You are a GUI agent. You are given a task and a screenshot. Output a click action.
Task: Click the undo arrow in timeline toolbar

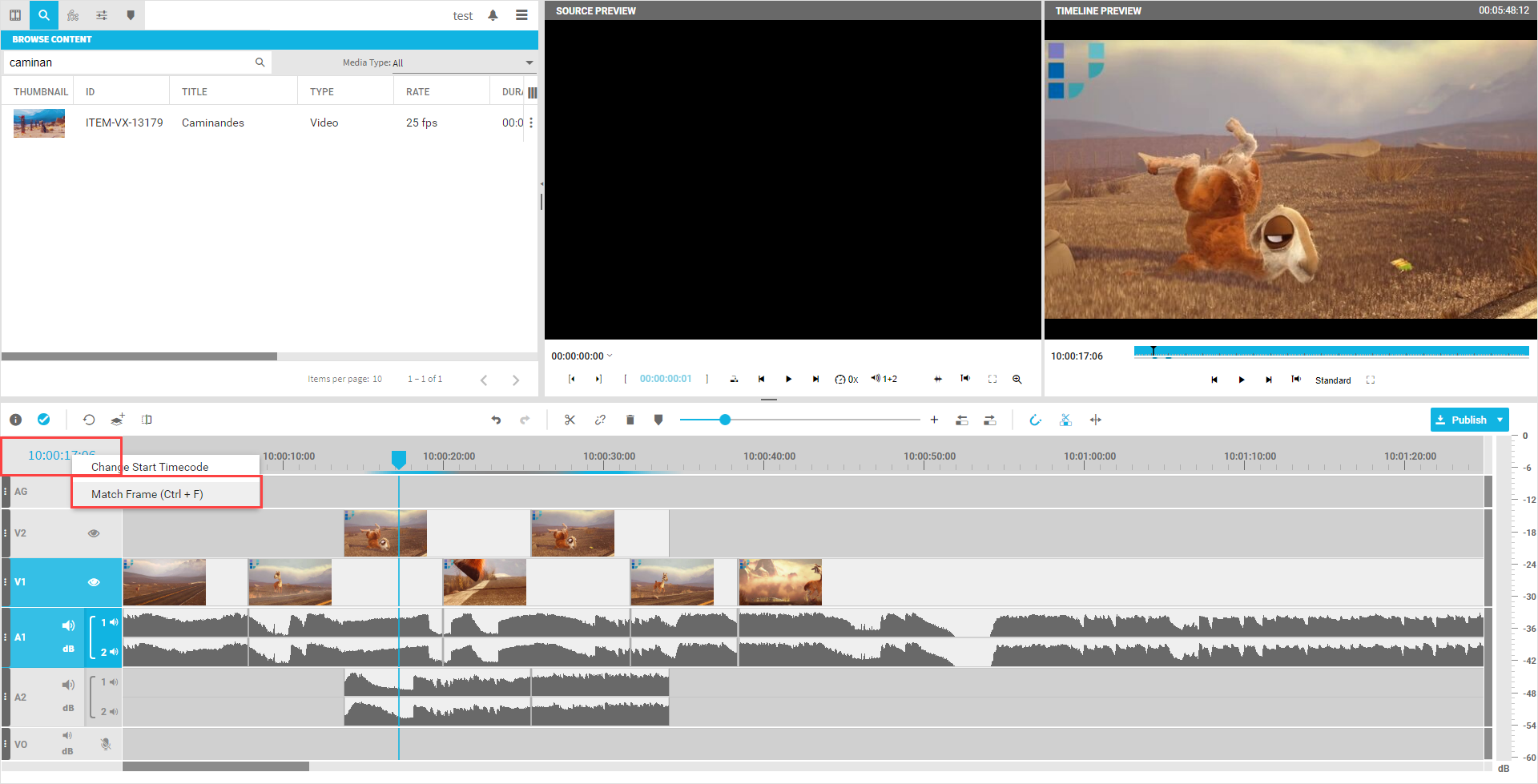[x=496, y=420]
